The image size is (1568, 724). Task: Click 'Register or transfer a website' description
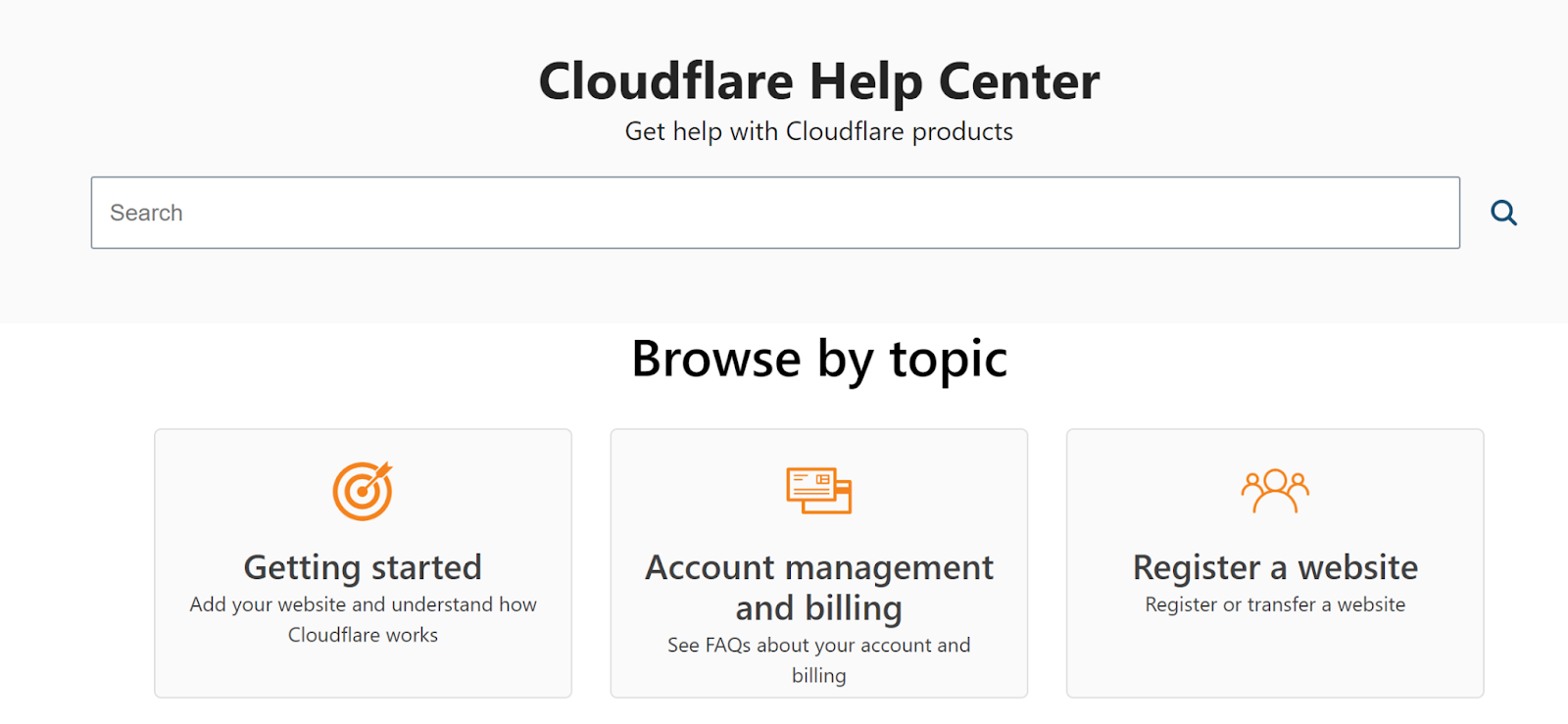1275,604
